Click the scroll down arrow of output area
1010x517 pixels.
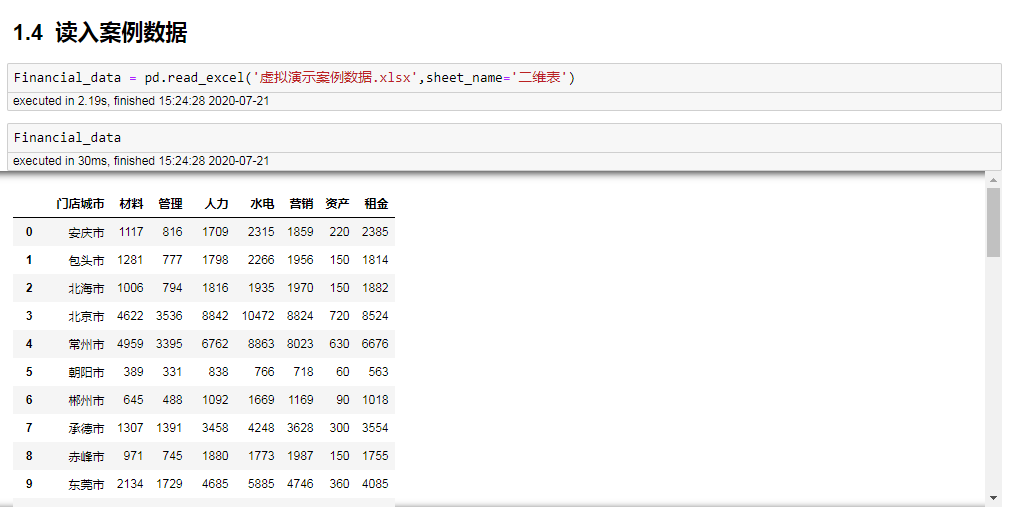(993, 498)
